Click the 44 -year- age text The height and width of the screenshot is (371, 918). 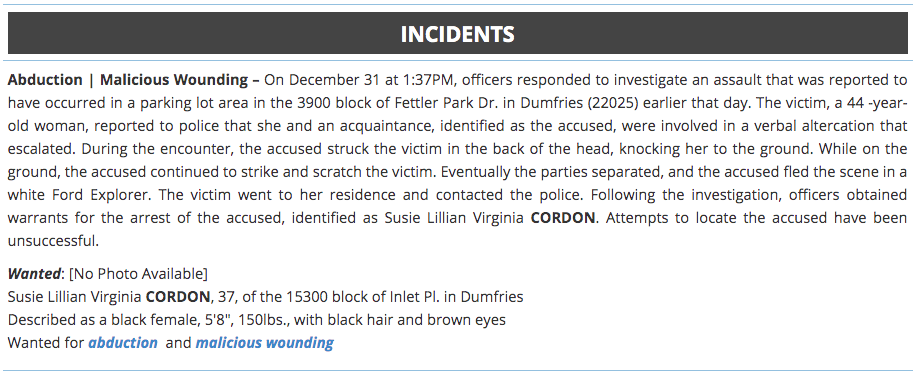pyautogui.click(x=878, y=103)
